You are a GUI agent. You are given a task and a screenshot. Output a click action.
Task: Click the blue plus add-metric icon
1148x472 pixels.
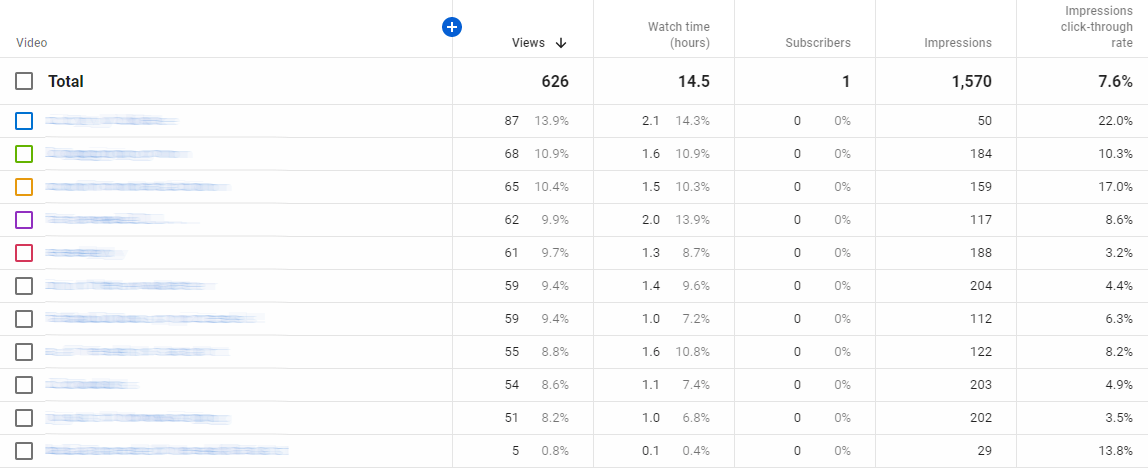click(452, 28)
